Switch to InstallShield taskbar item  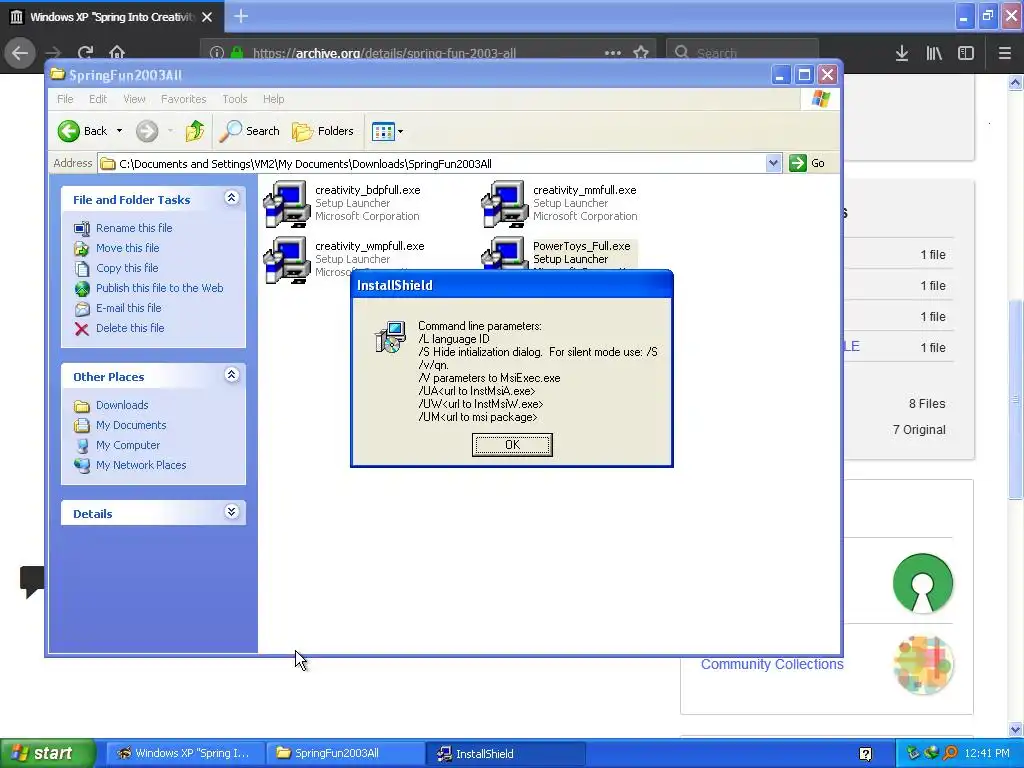coord(505,753)
